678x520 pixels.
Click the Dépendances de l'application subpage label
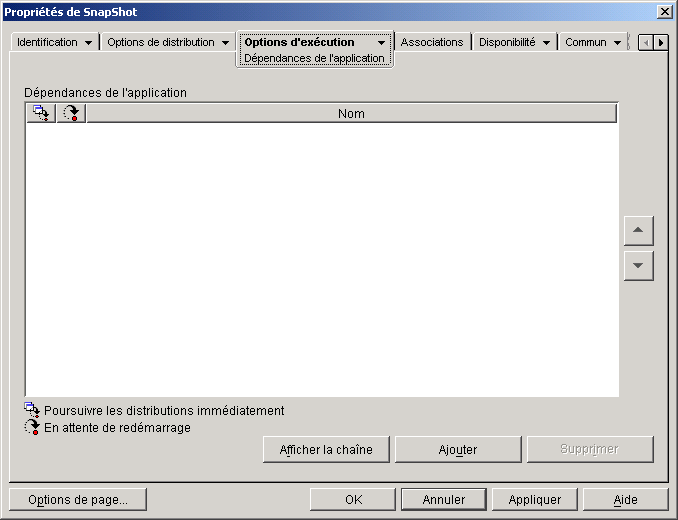pyautogui.click(x=314, y=58)
